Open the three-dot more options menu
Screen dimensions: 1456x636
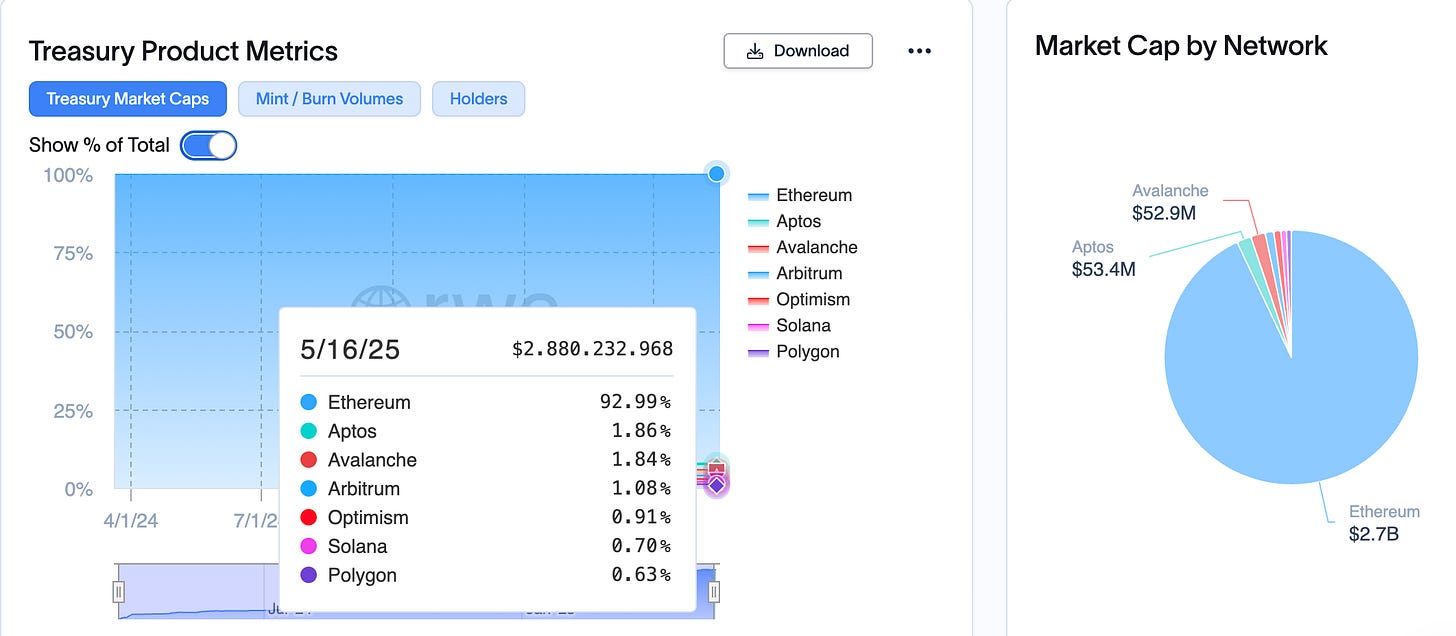[920, 51]
